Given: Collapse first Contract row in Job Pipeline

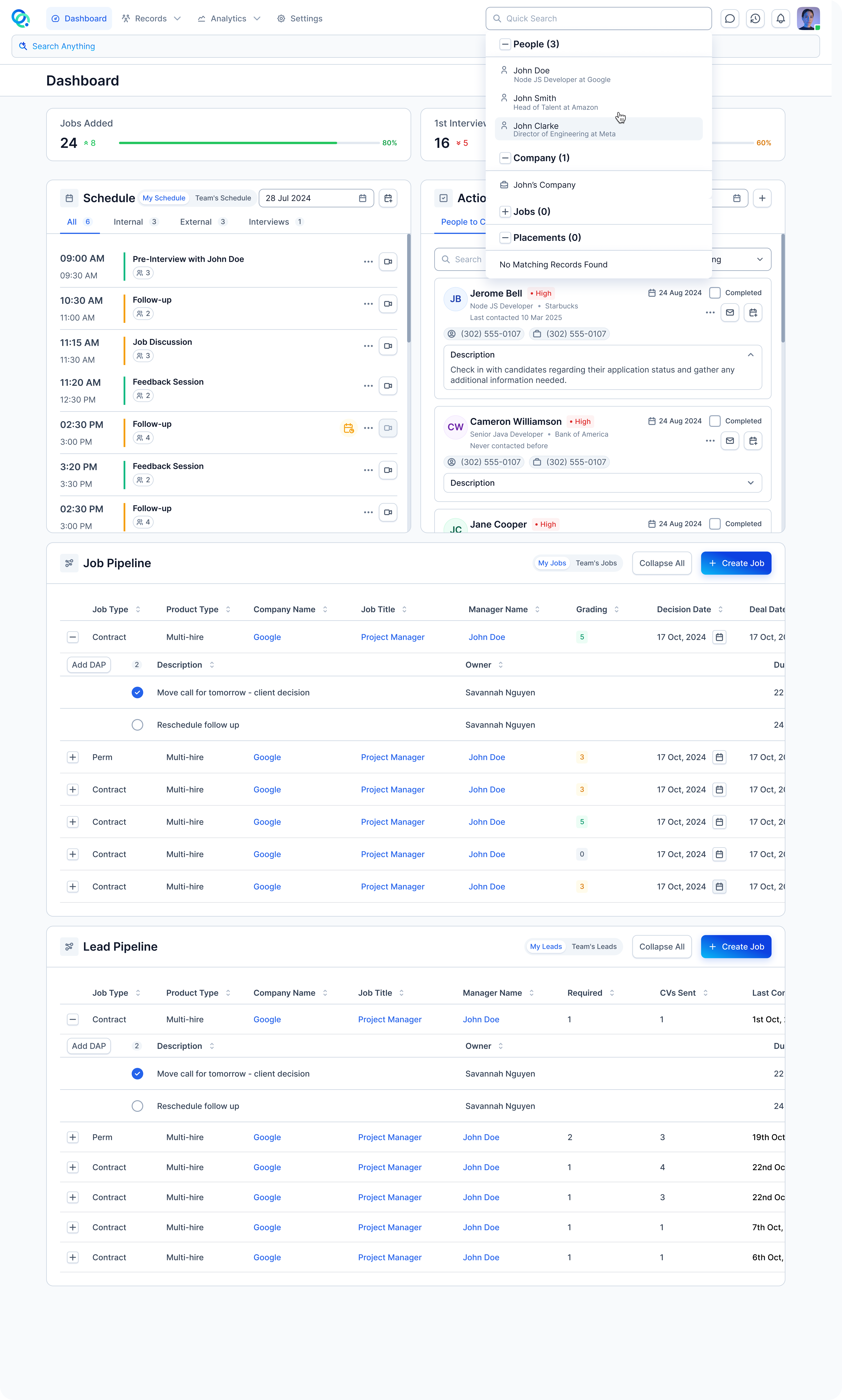Looking at the screenshot, I should 73,637.
